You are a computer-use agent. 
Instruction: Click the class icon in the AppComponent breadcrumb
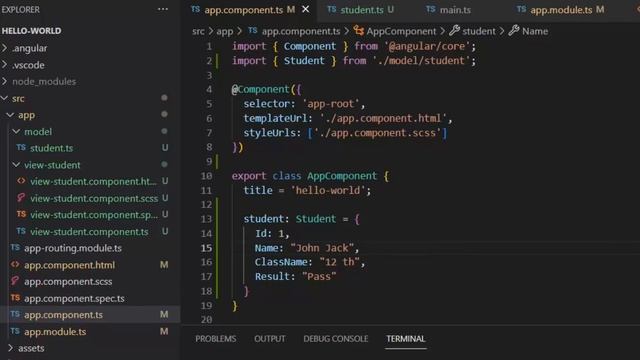358,30
